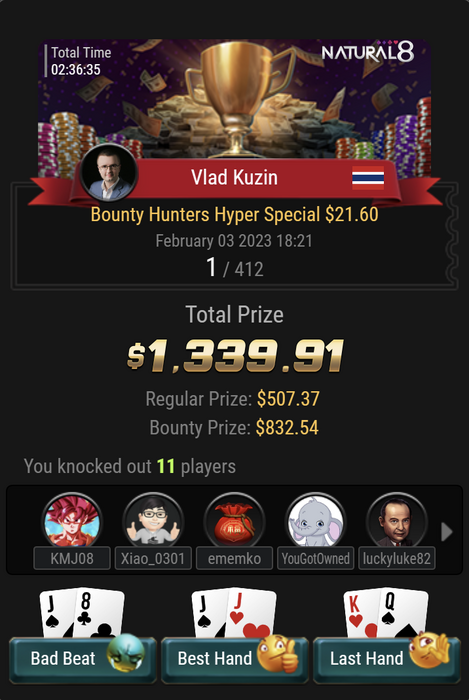Click the Natural8 logo
This screenshot has height=700, width=469.
(x=368, y=52)
